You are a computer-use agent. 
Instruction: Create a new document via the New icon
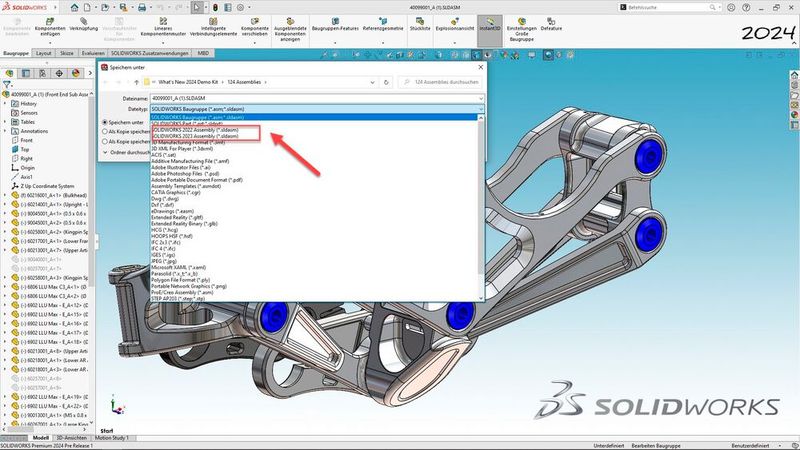[x=87, y=8]
